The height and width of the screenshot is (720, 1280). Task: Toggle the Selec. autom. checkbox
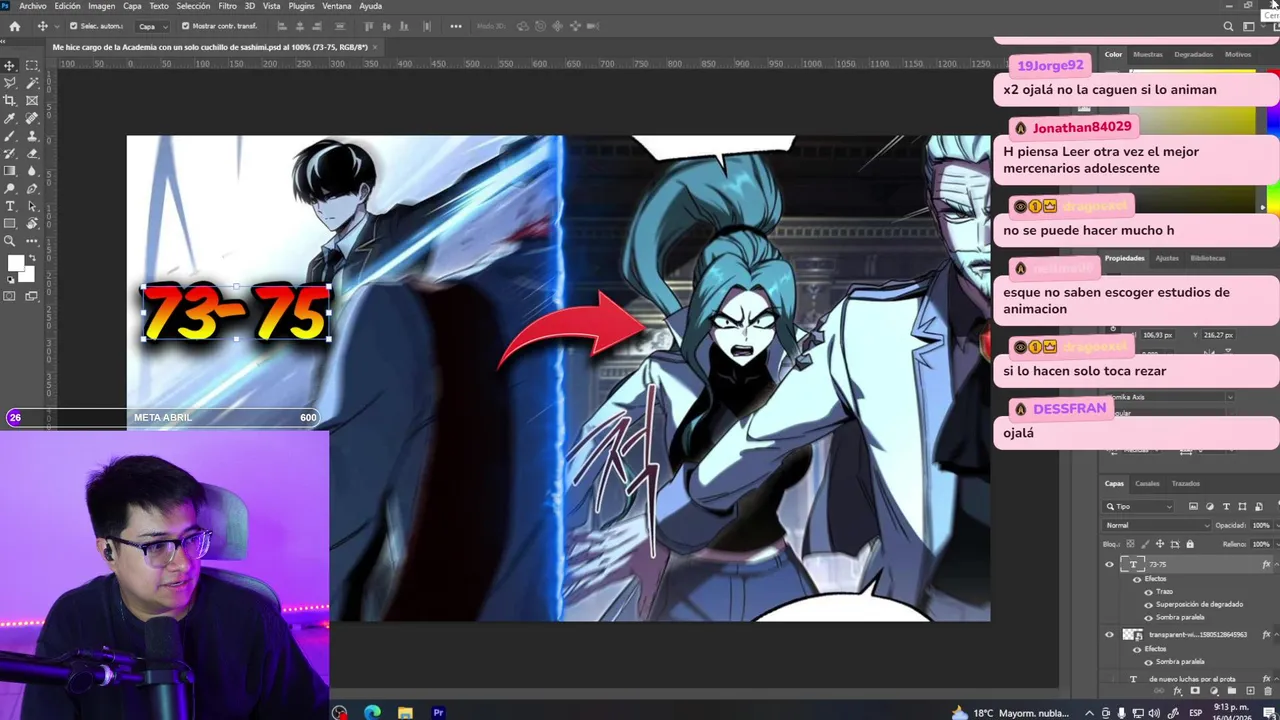click(73, 26)
